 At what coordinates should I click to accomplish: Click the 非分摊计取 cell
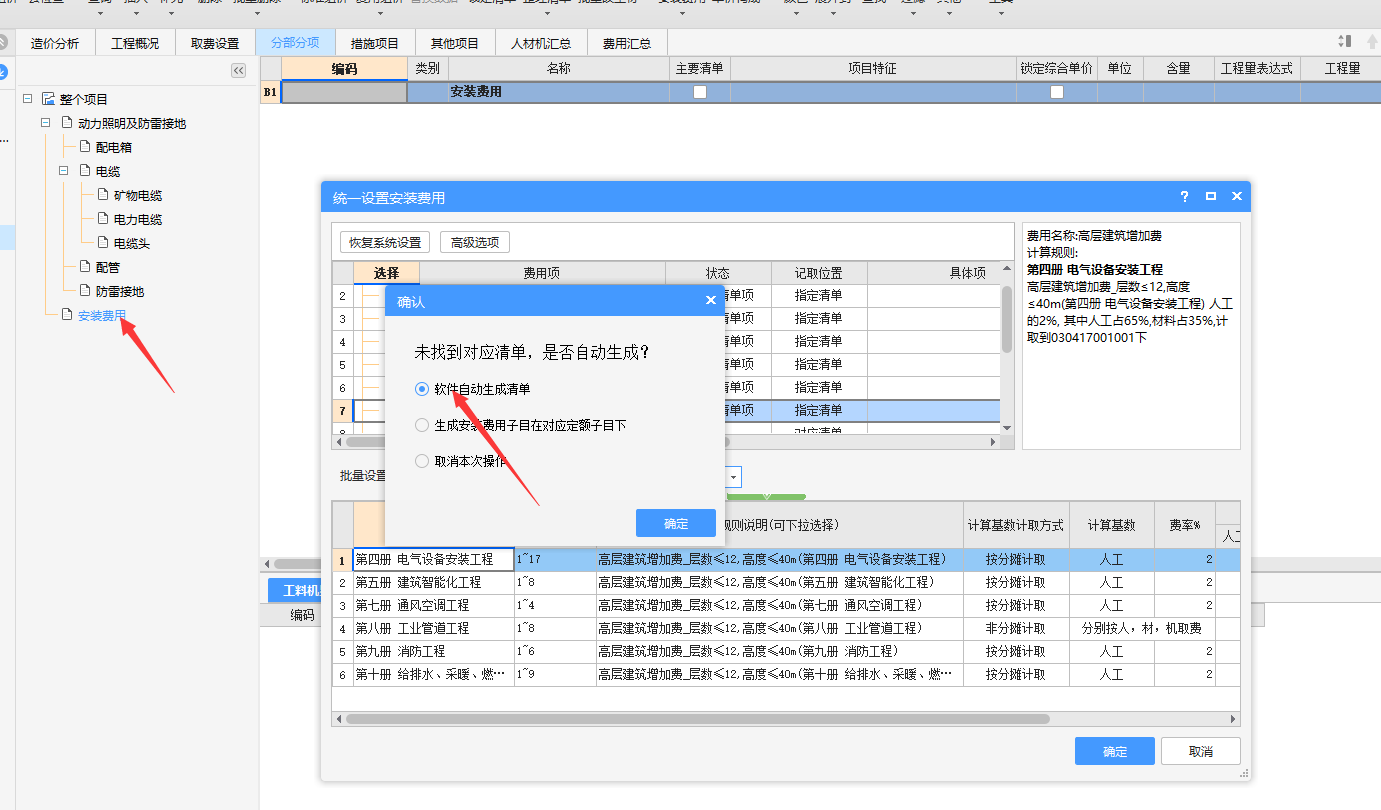[x=1016, y=628]
